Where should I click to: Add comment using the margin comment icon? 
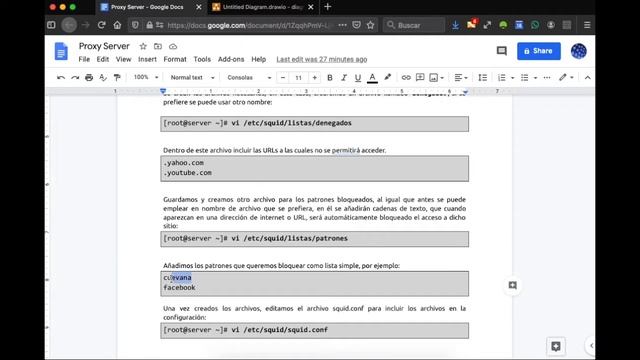[513, 285]
